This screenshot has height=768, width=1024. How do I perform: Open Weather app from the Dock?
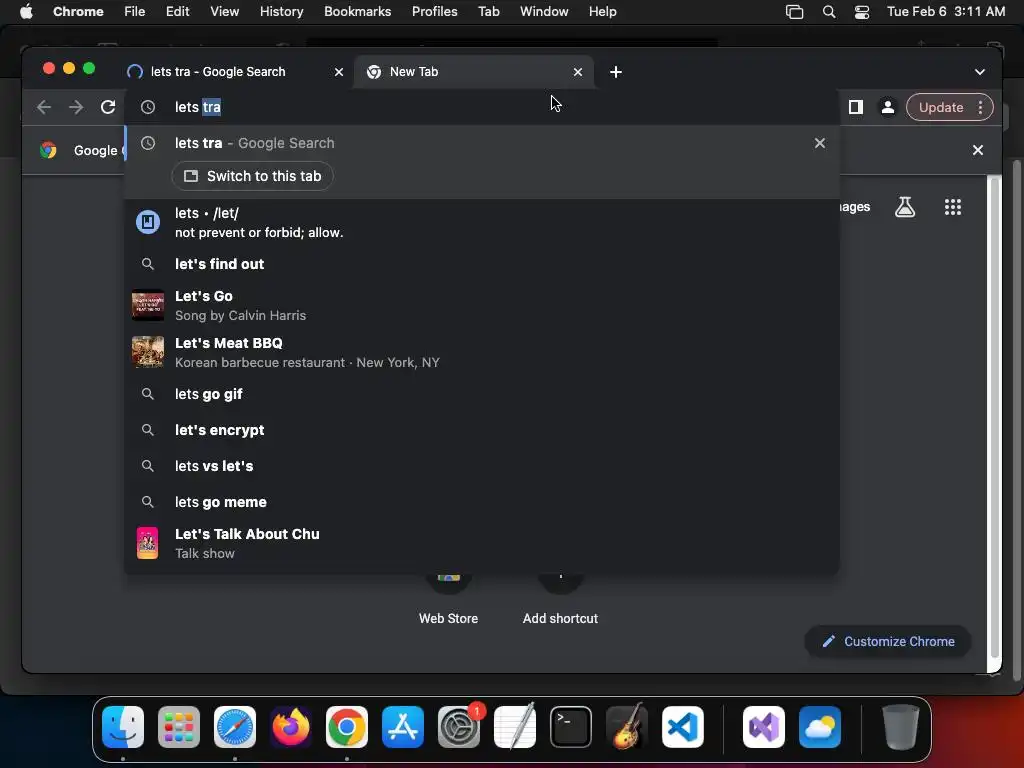point(820,727)
